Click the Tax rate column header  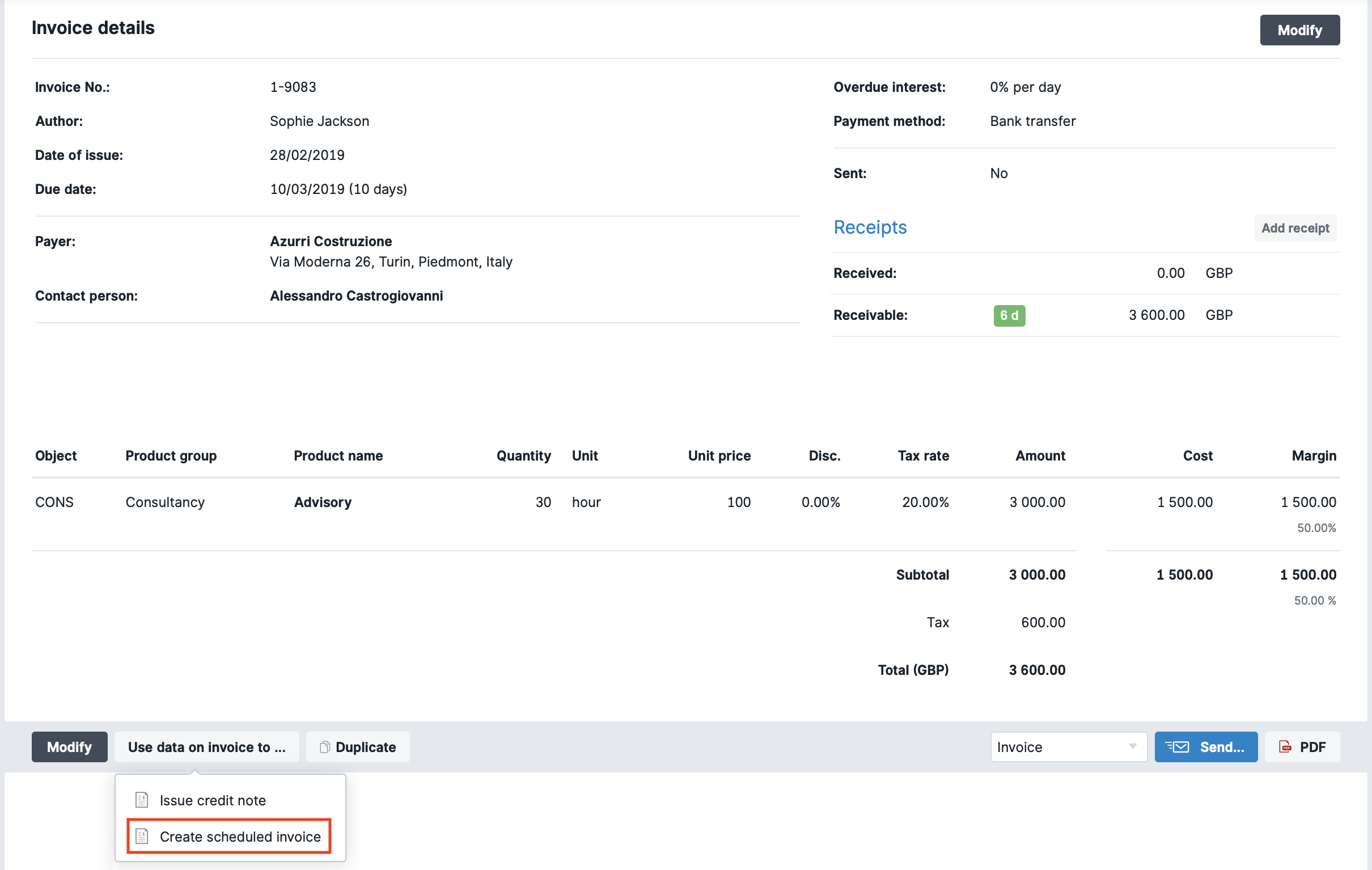(x=924, y=455)
